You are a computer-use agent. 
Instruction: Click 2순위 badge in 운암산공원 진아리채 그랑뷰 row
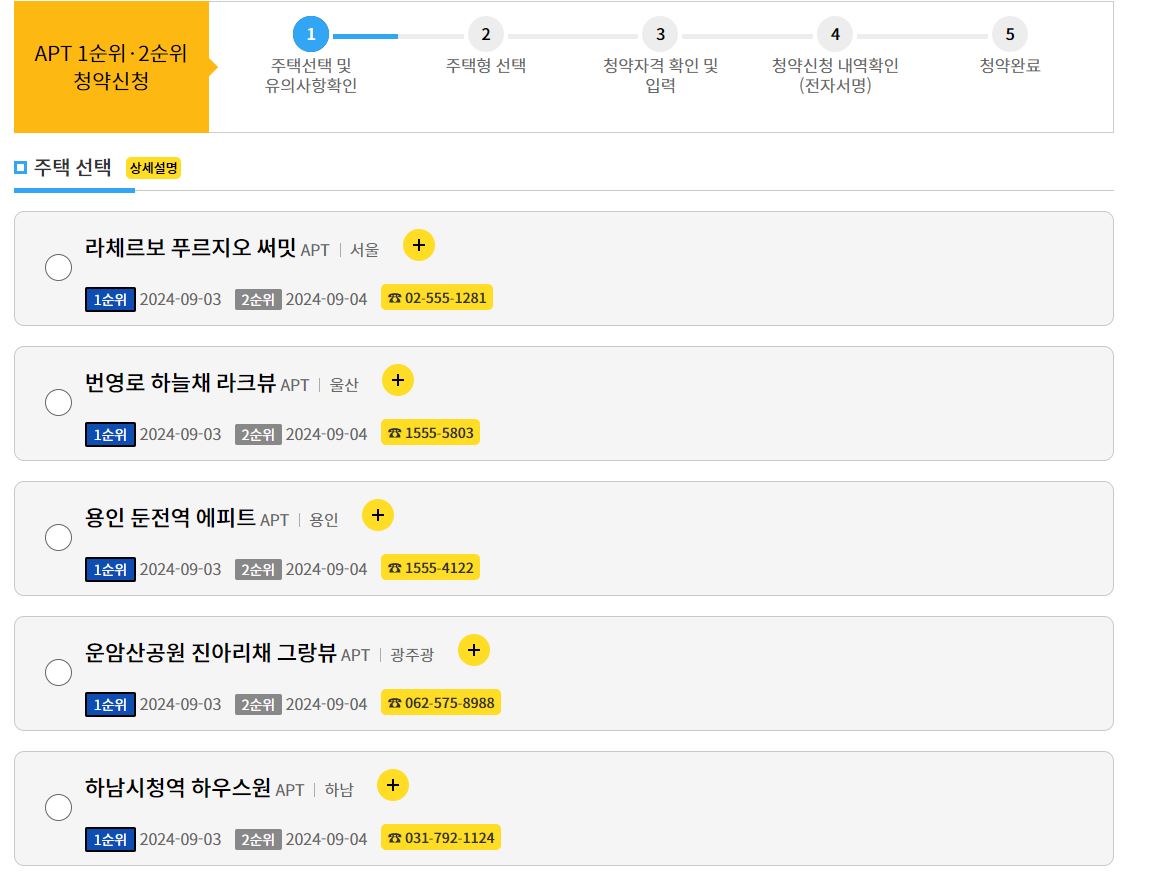(258, 705)
